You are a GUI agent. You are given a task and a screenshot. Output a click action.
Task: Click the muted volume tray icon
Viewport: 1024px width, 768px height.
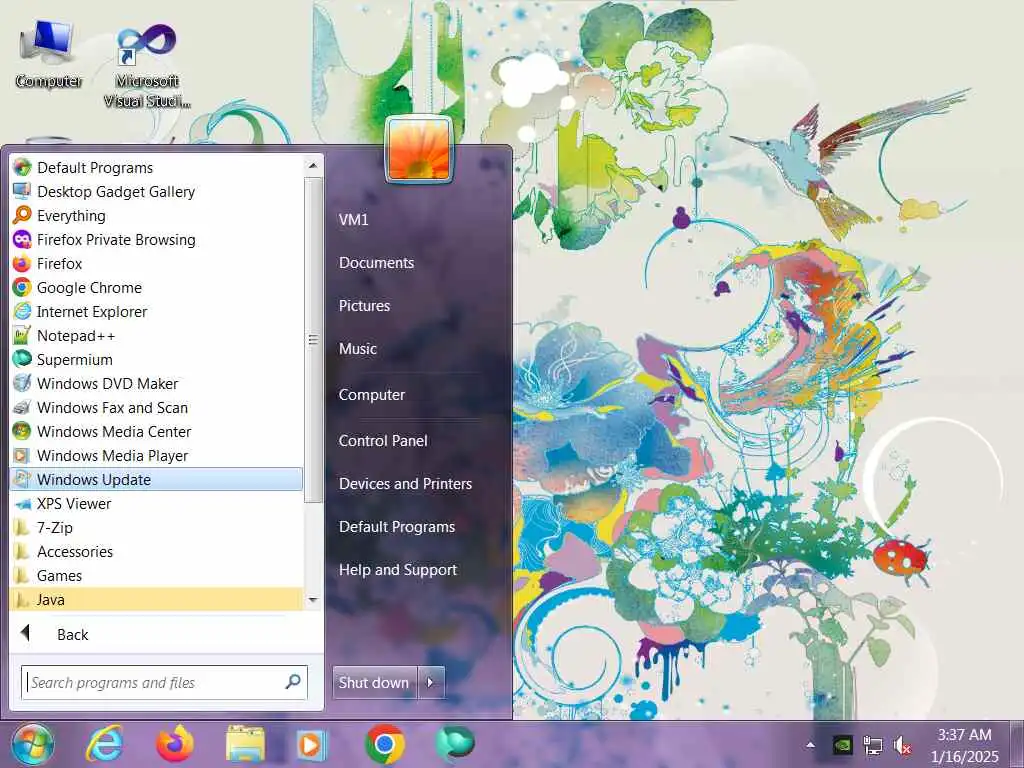(903, 745)
